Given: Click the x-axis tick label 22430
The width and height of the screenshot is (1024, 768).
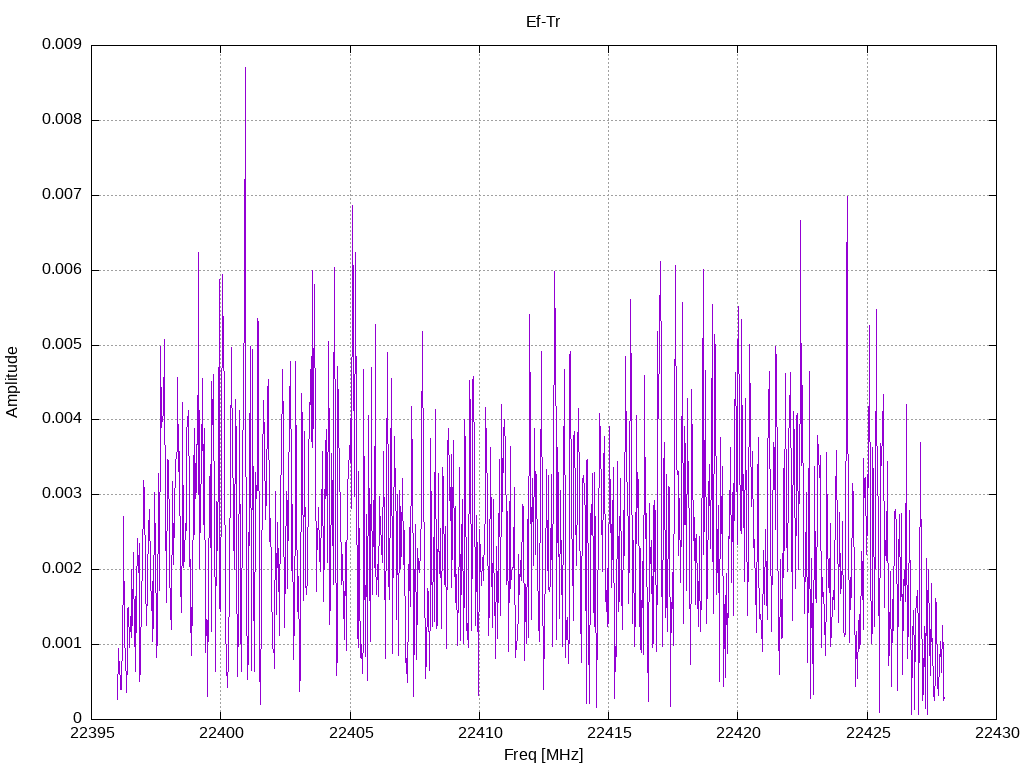Looking at the screenshot, I should [x=997, y=733].
